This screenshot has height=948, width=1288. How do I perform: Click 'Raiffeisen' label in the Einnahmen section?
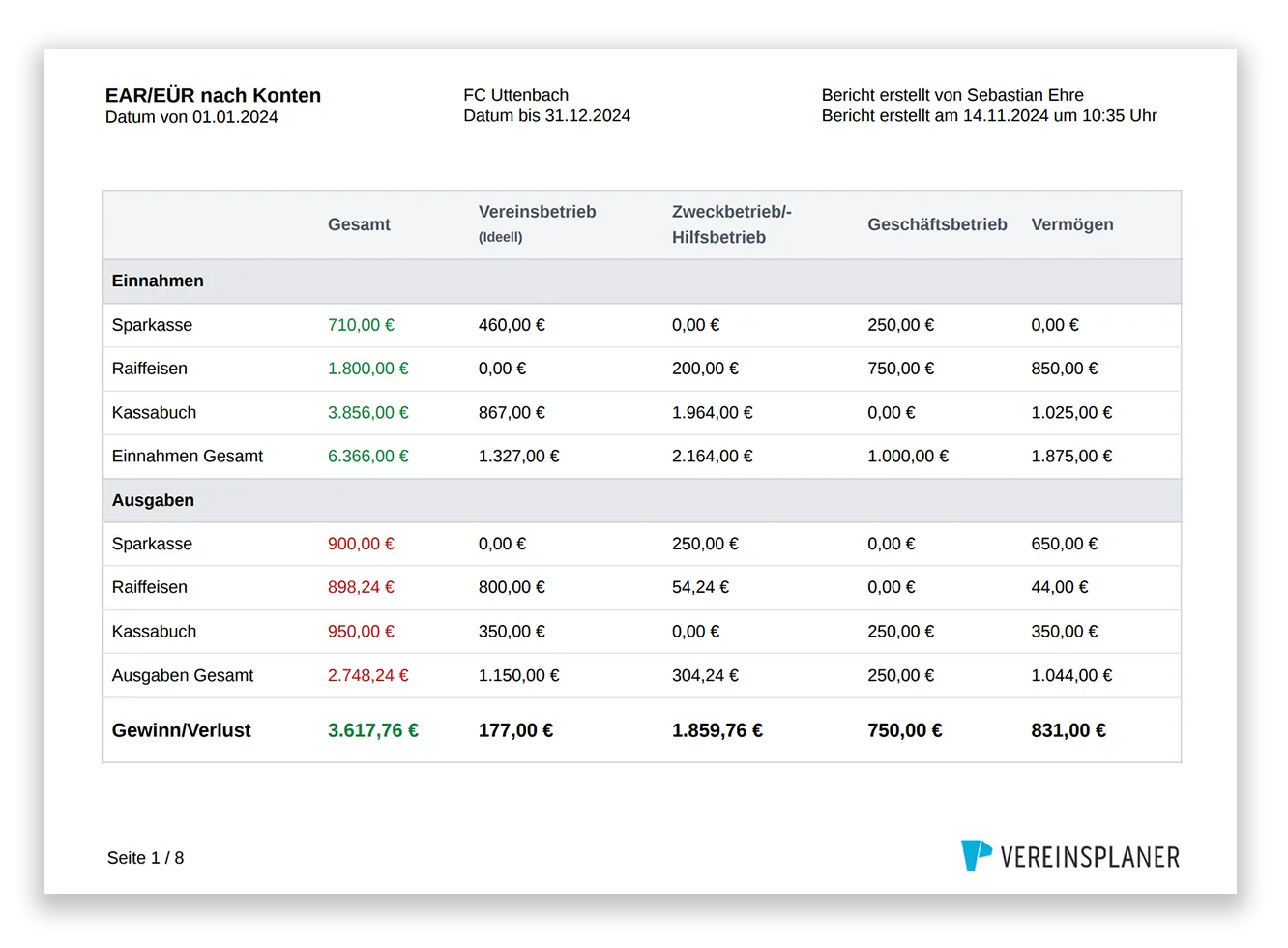click(x=149, y=369)
